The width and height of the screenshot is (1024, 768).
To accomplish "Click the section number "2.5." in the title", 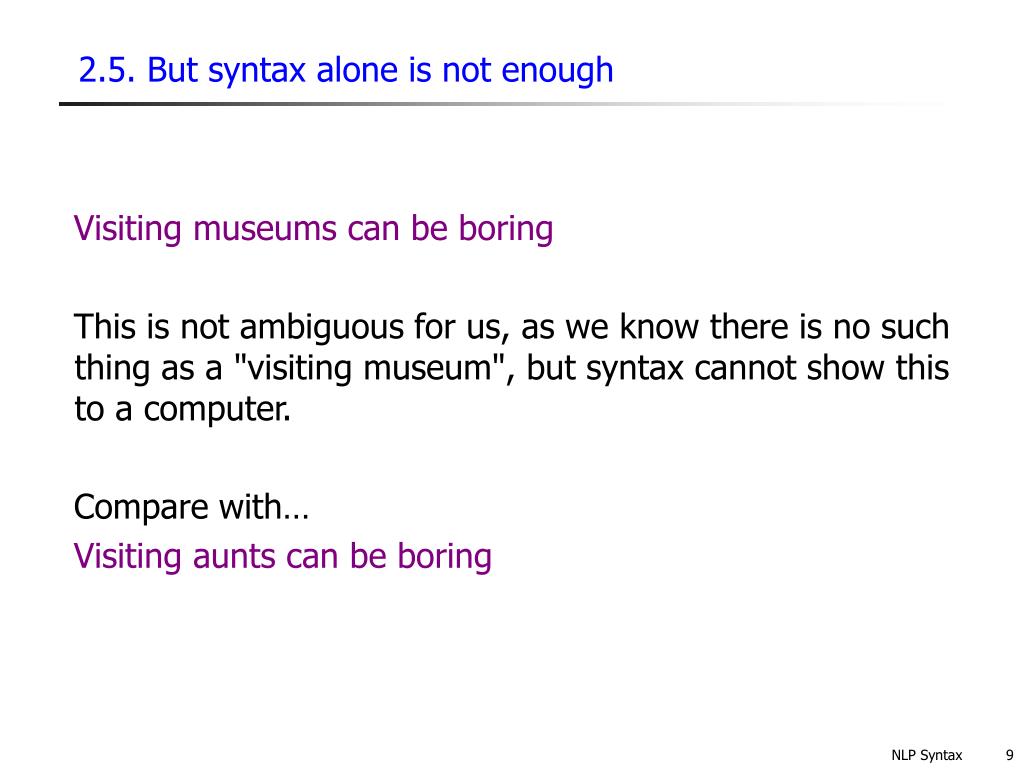I will [x=106, y=70].
